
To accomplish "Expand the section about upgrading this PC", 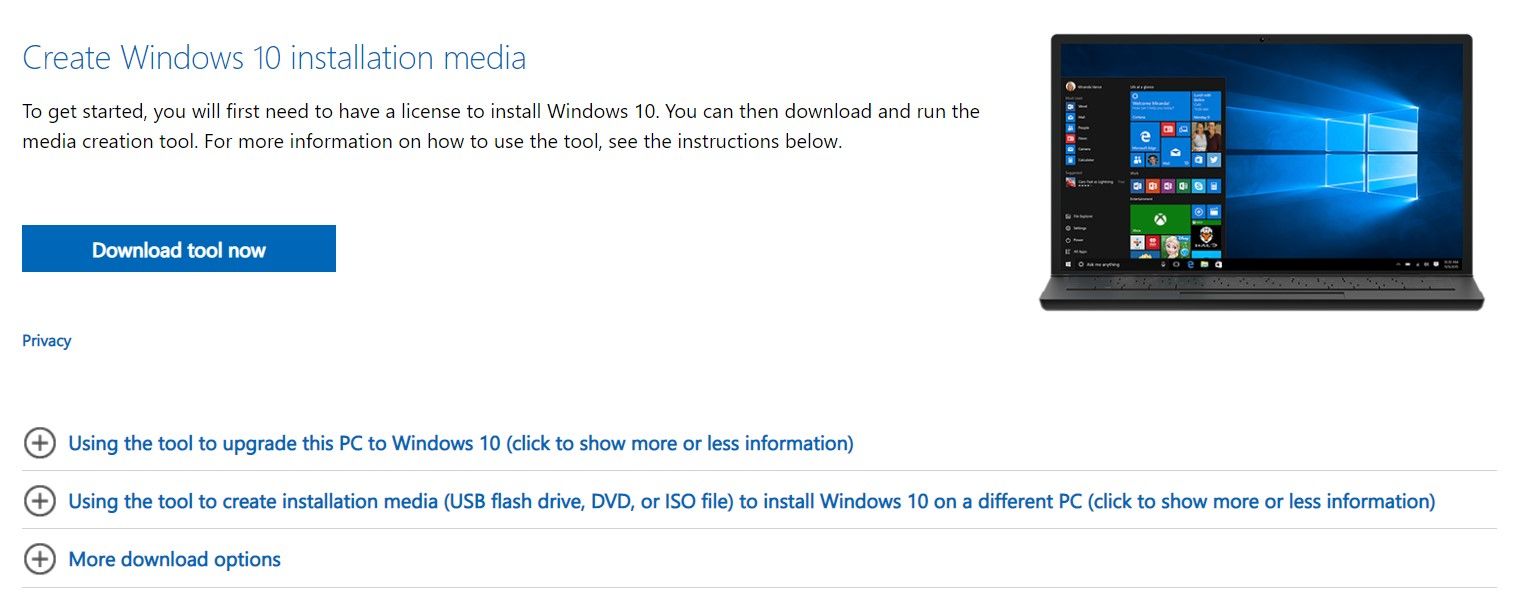I will [x=459, y=443].
